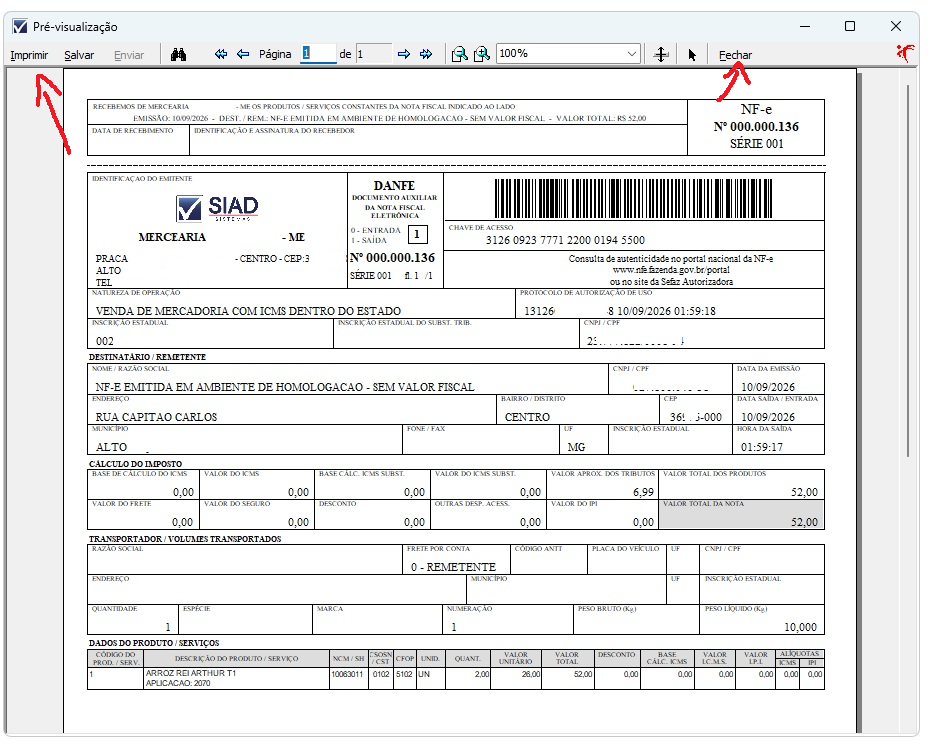Viewport: 934px width, 748px height.
Task: Click the Data da Emissão date value
Action: click(768, 387)
